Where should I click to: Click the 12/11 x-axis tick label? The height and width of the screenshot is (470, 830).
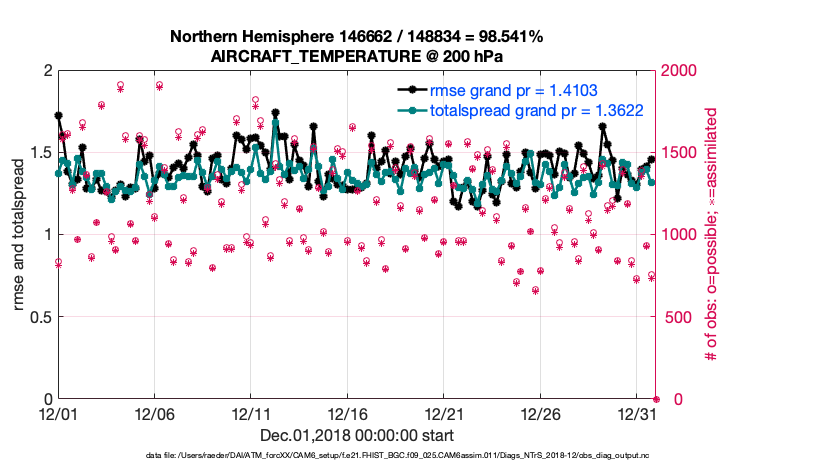tap(251, 413)
